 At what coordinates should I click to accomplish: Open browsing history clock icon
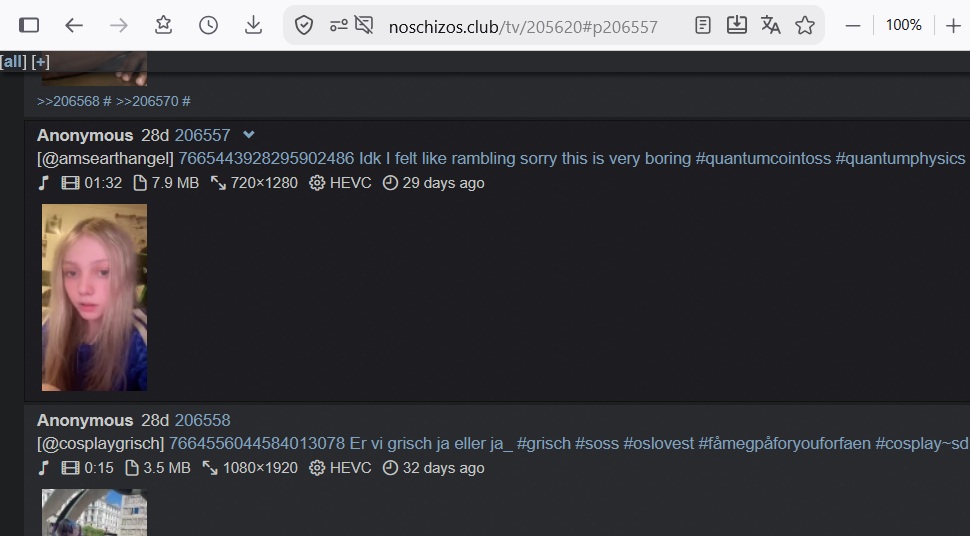(208, 25)
